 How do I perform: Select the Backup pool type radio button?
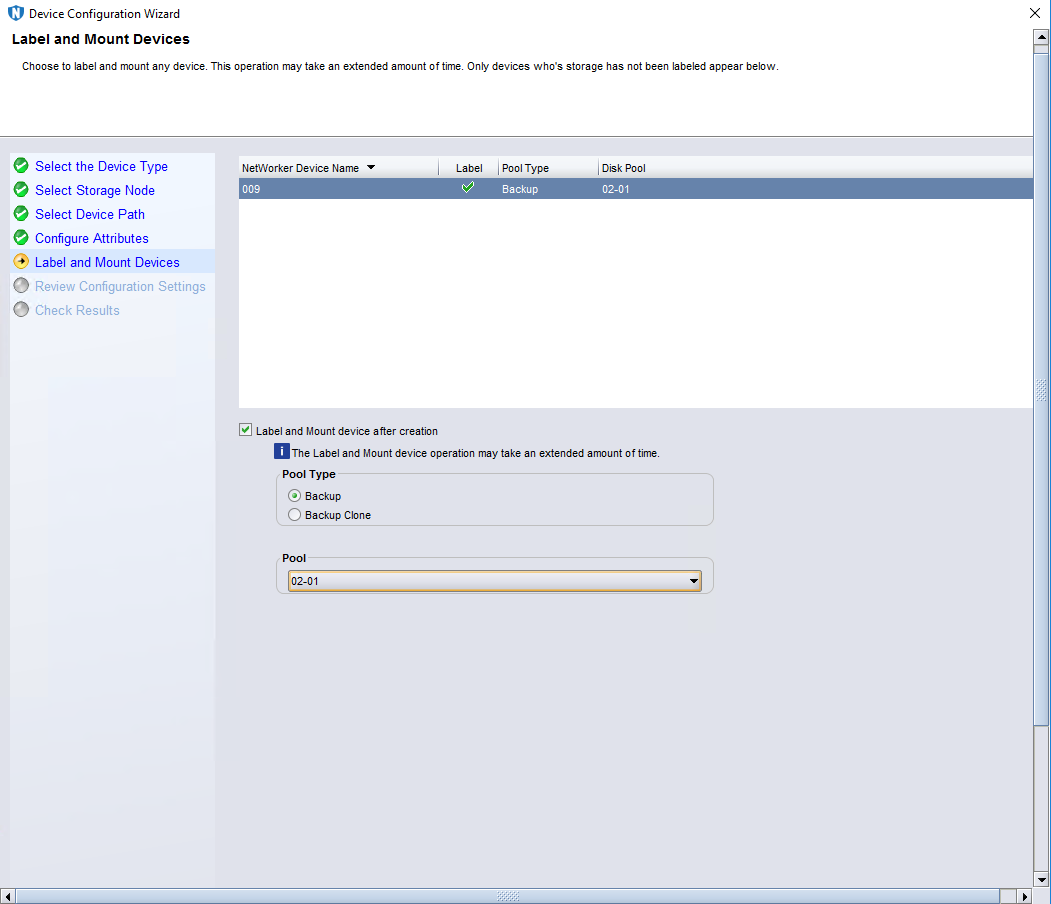[x=294, y=496]
